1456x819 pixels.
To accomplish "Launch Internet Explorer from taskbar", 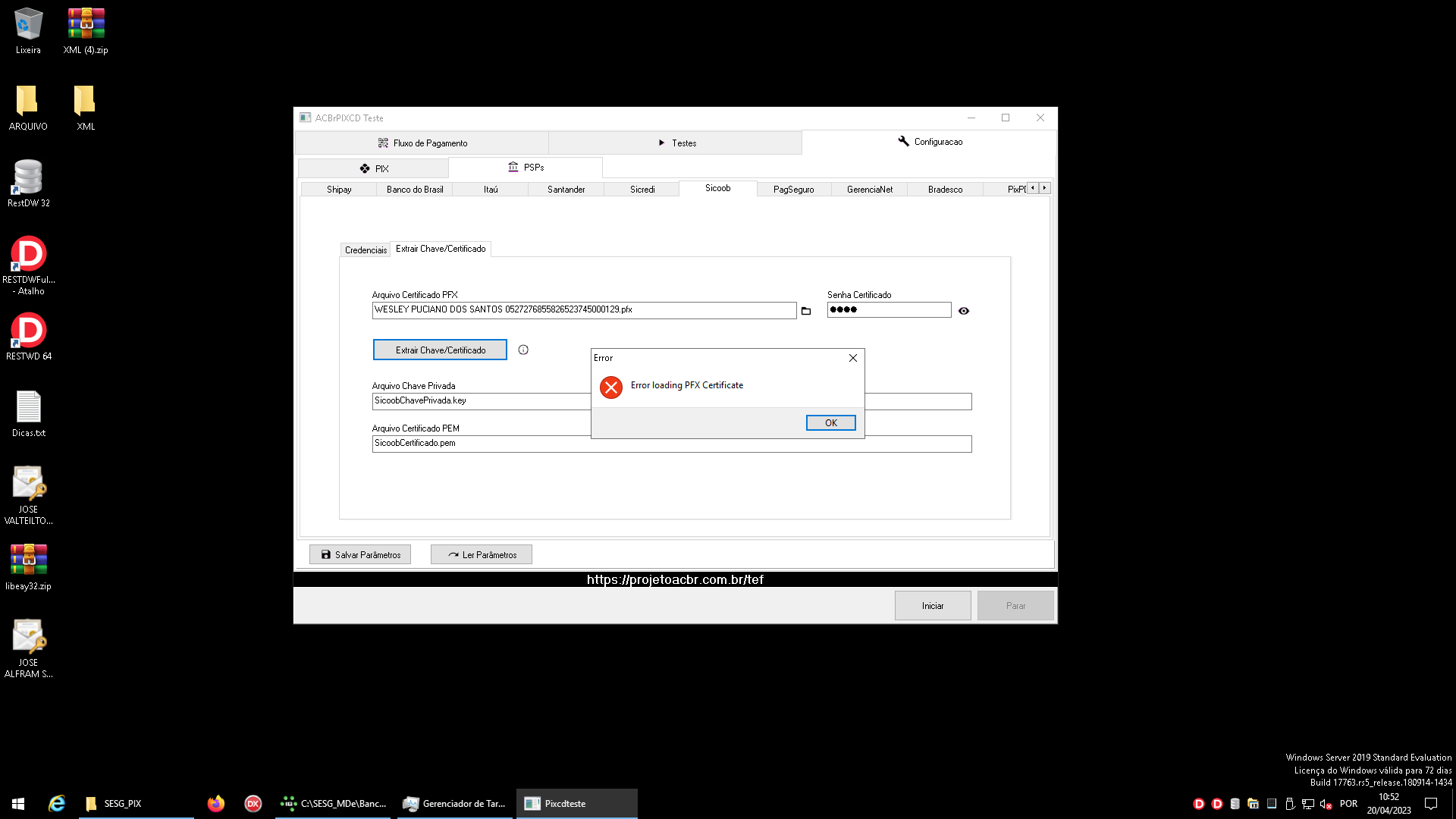I will [x=57, y=804].
